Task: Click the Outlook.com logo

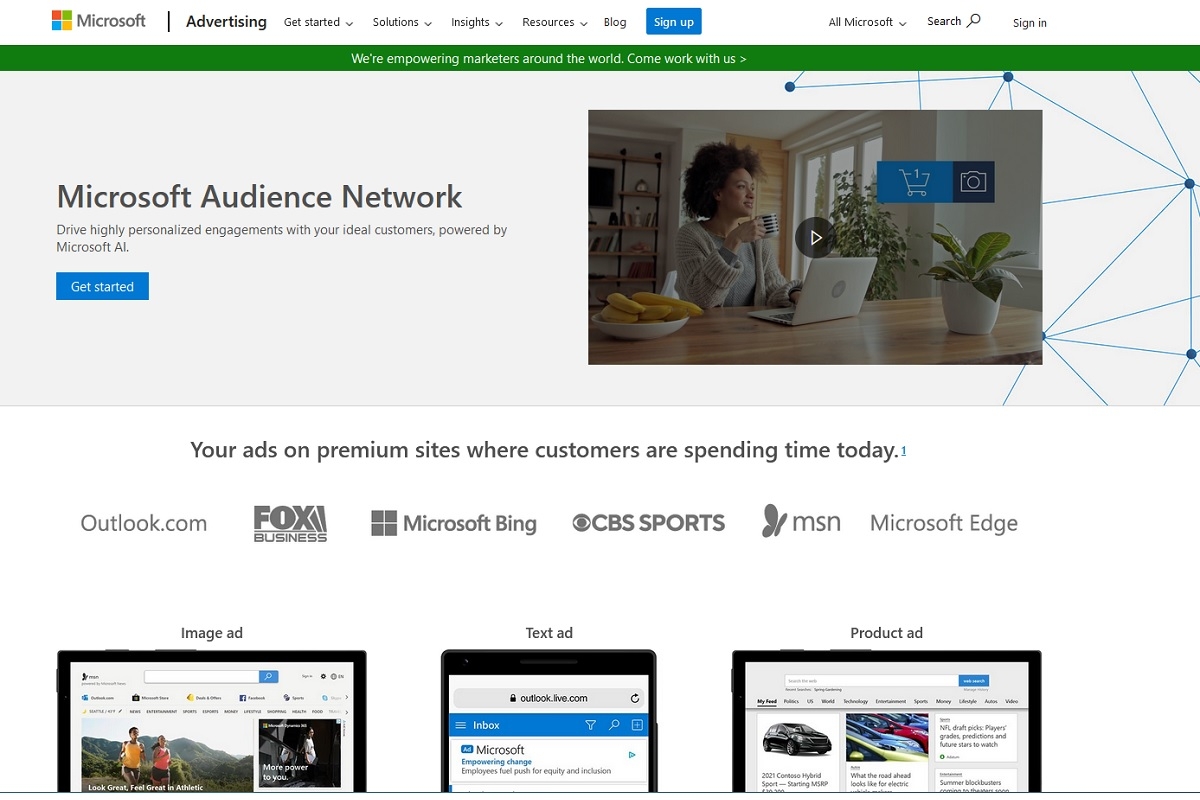Action: click(144, 523)
